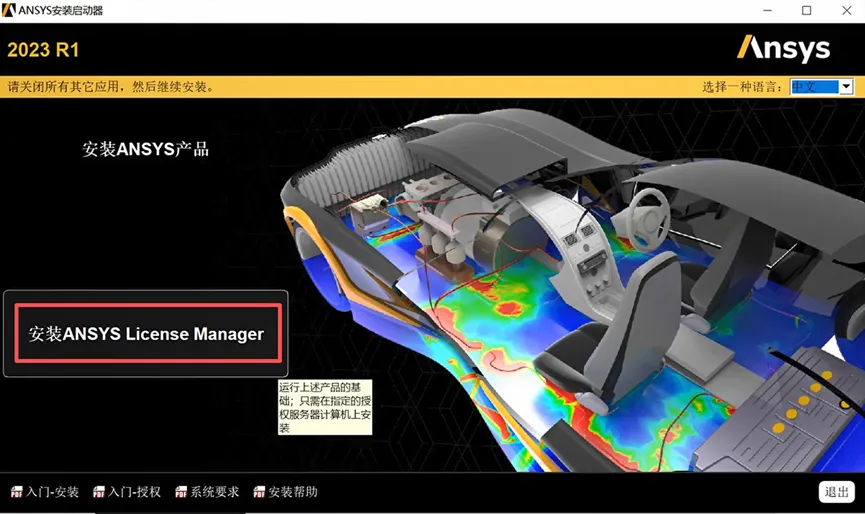Click the 退出 exit button
This screenshot has height=514, width=865.
click(836, 492)
